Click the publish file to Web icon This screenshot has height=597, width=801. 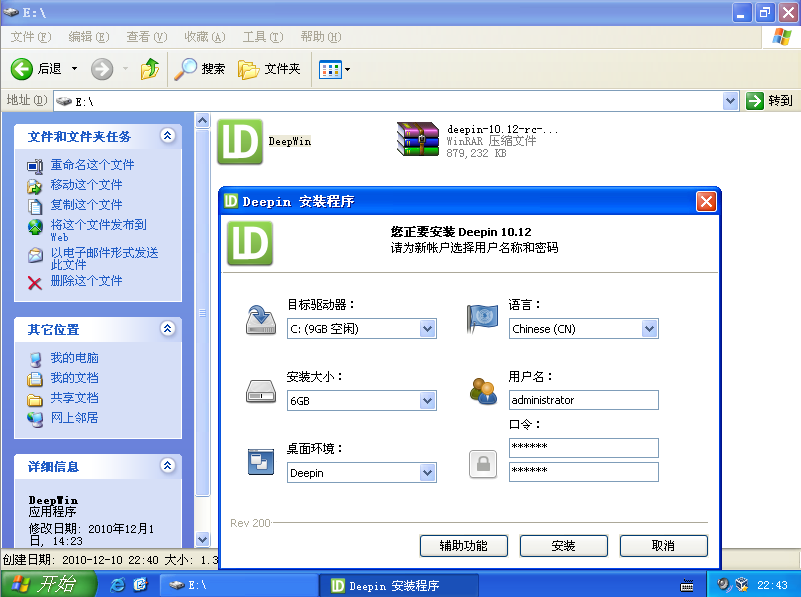(35, 226)
